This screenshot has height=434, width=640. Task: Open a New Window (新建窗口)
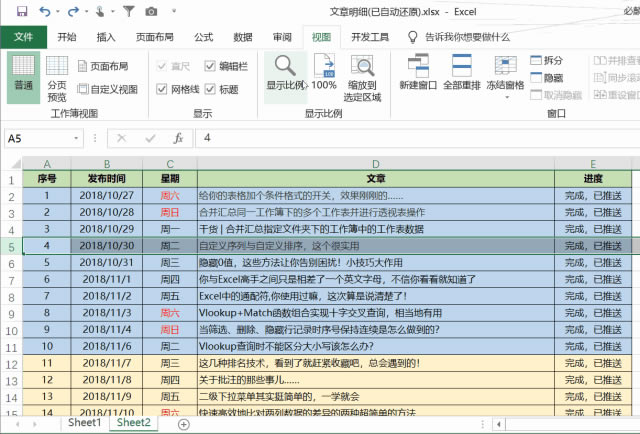(x=418, y=73)
